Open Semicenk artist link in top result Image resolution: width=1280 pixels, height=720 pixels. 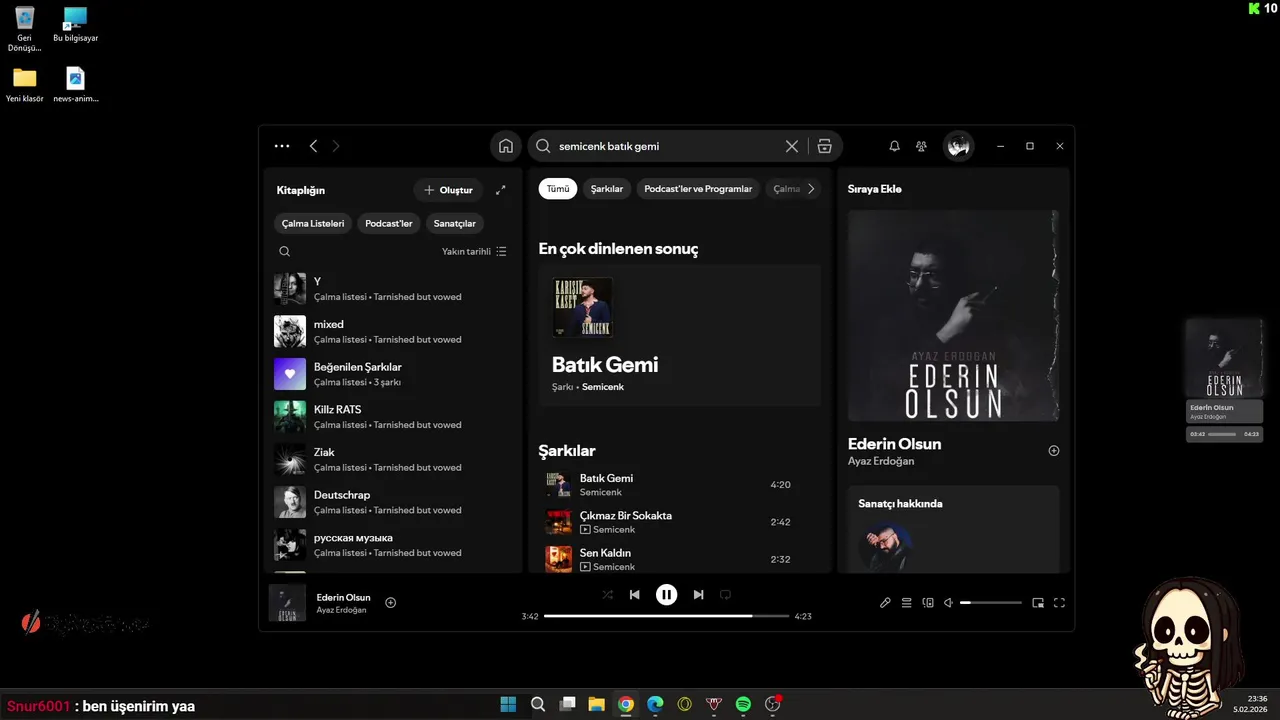click(603, 386)
